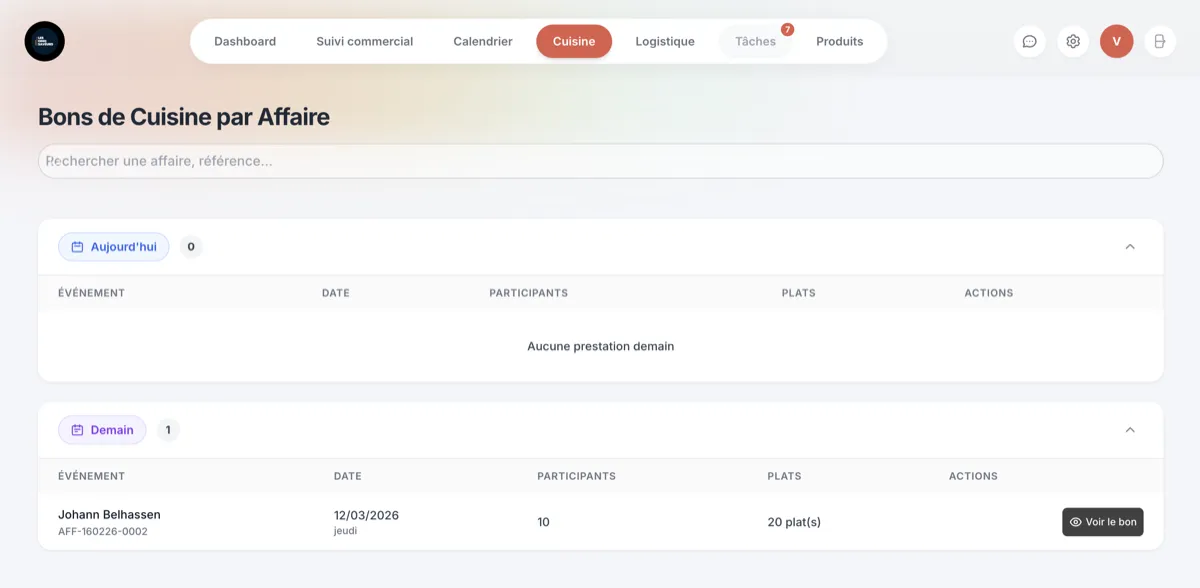The width and height of the screenshot is (1200, 588).
Task: Collapse the Aujourd'hui section
Action: click(1130, 246)
